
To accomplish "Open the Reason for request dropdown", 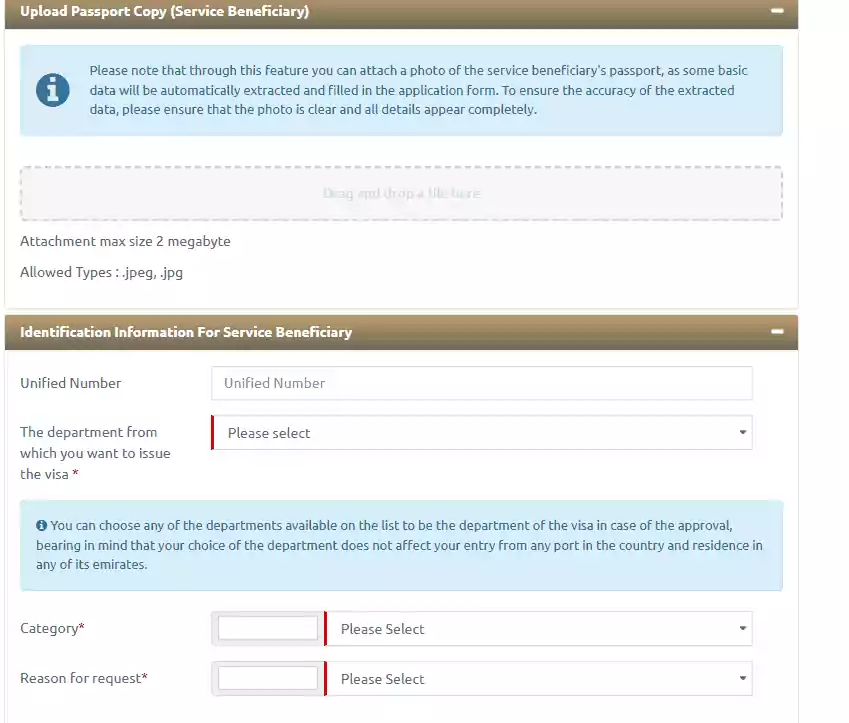I will click(x=540, y=678).
